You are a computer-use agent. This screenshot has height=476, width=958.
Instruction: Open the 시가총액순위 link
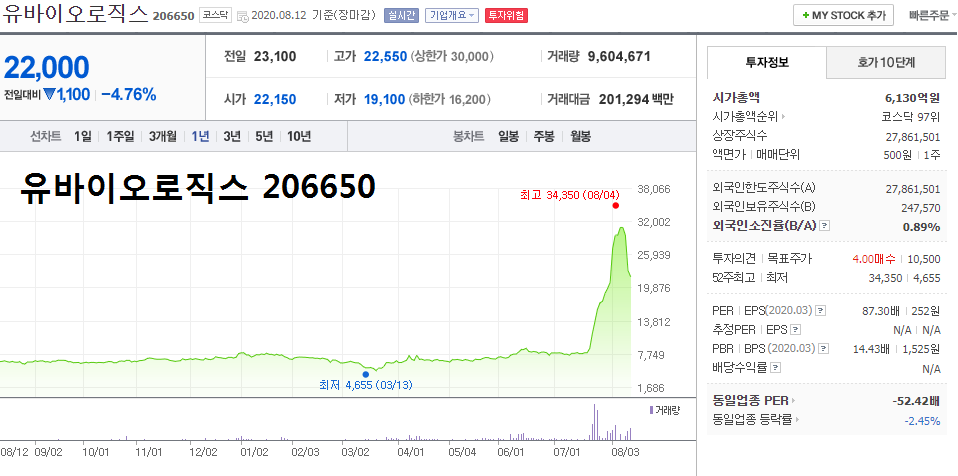coord(749,116)
